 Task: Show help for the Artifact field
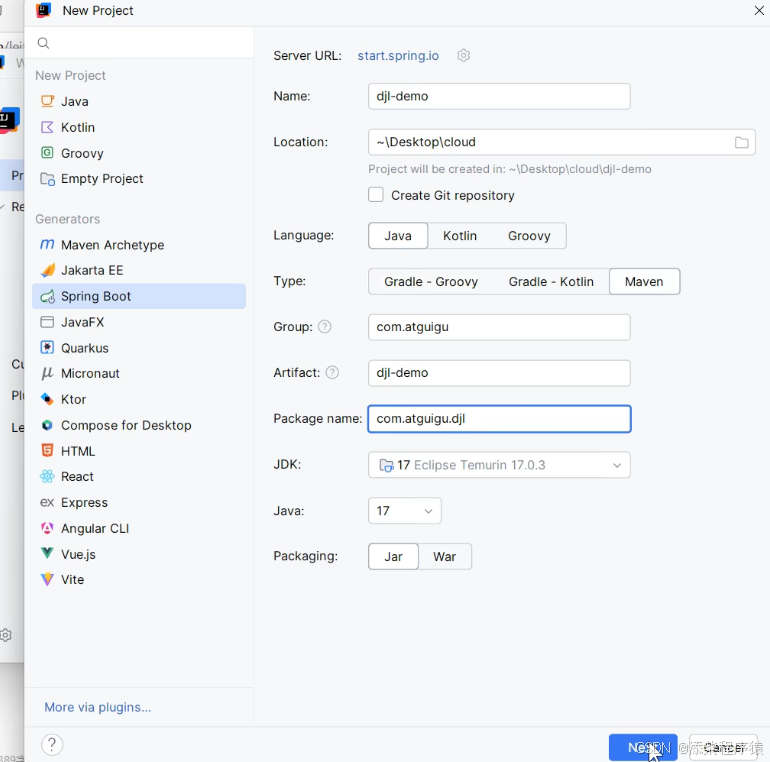click(x=332, y=373)
